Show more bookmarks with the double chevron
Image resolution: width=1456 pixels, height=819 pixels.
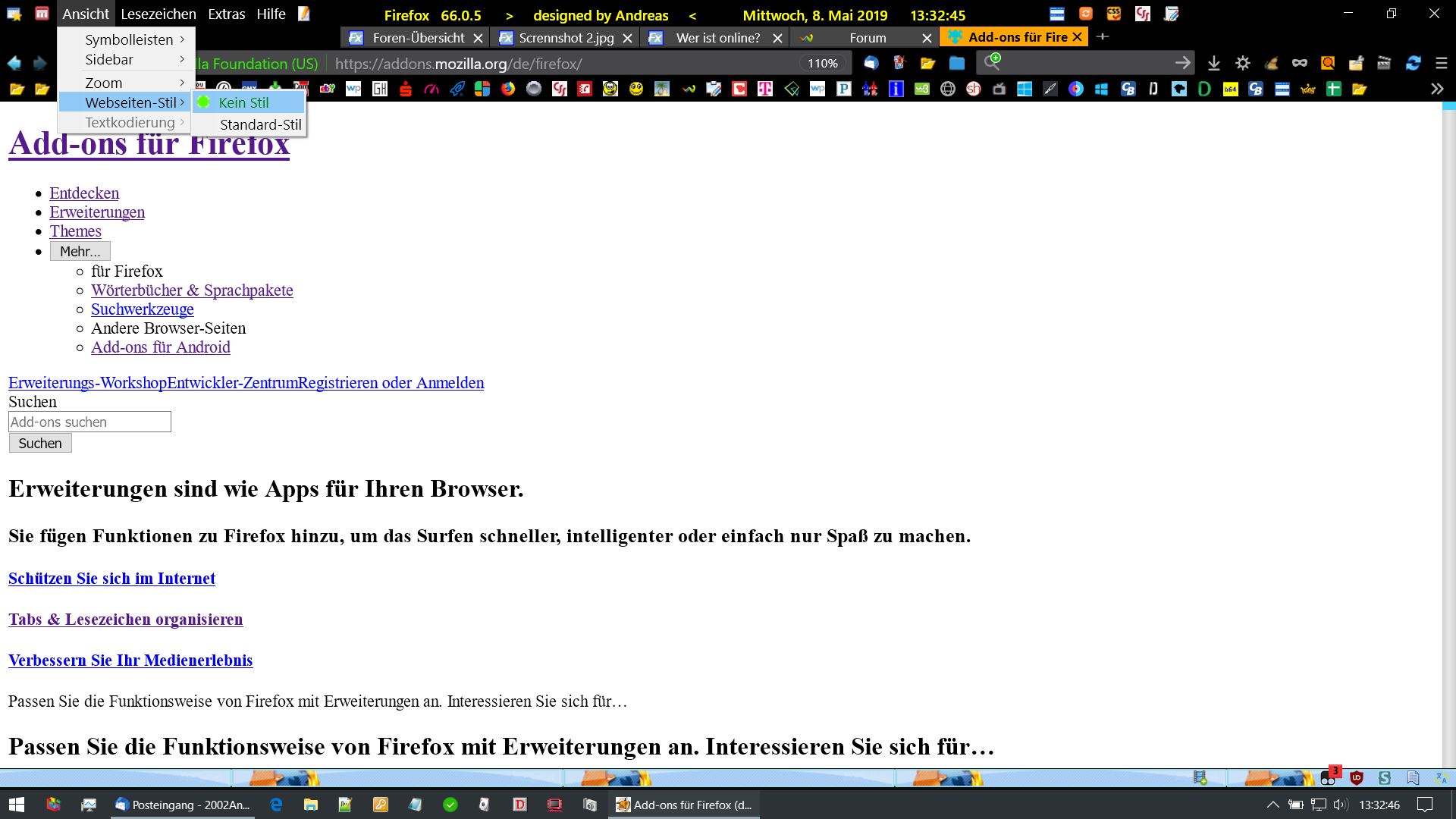pos(1436,89)
